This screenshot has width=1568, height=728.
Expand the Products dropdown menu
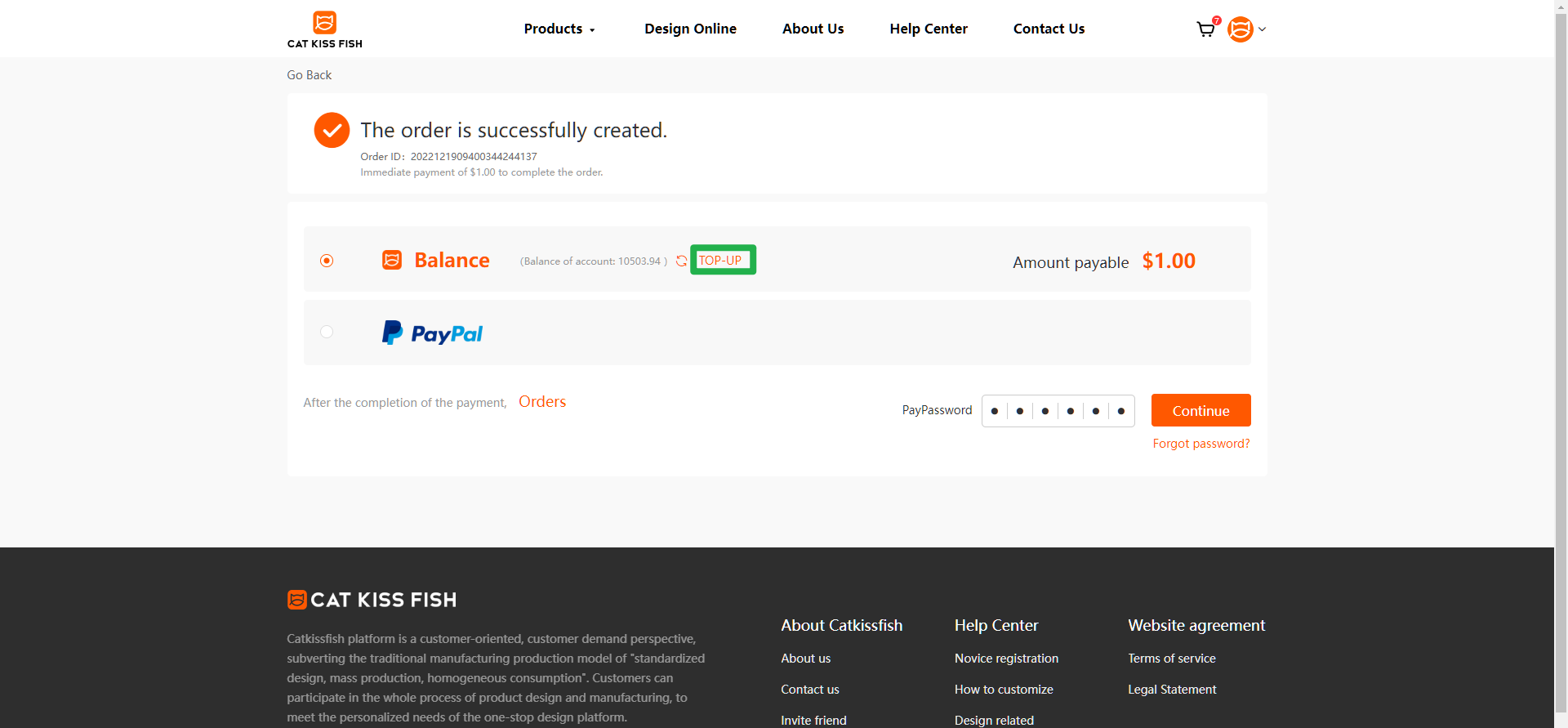[x=559, y=29]
